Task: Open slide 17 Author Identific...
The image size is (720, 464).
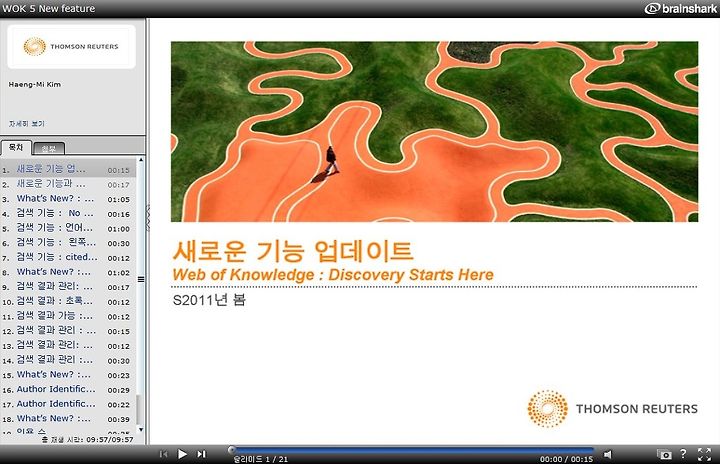Action: 68,405
